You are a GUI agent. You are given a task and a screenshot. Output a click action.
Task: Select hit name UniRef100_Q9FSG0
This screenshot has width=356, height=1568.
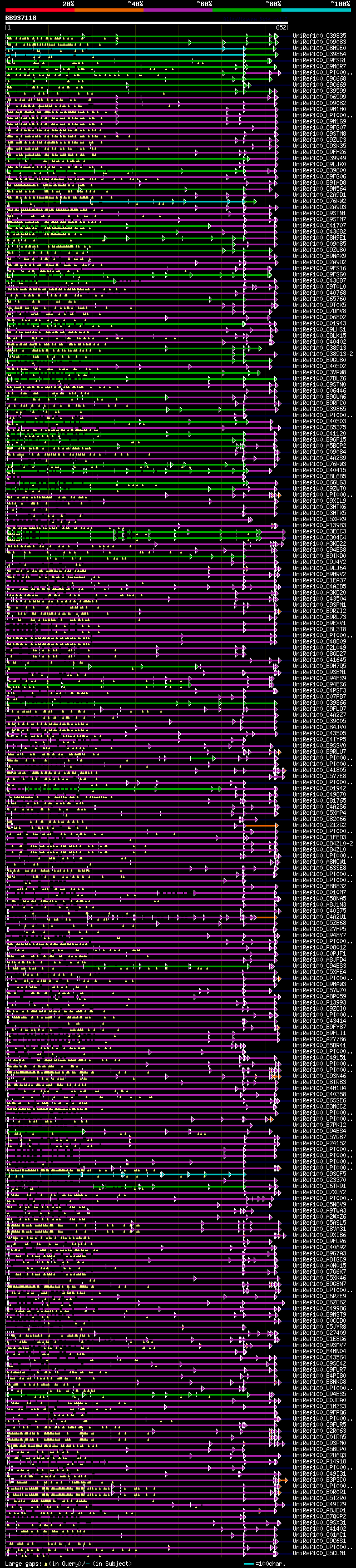[319, 275]
